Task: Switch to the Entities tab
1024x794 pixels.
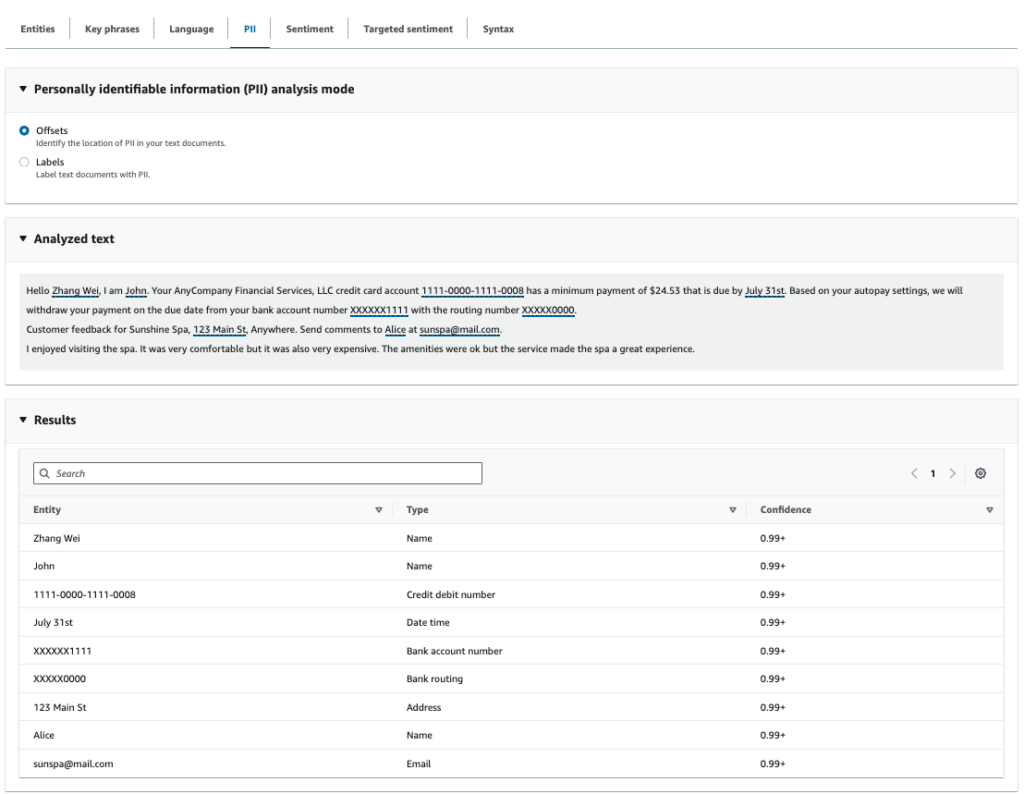Action: click(37, 28)
